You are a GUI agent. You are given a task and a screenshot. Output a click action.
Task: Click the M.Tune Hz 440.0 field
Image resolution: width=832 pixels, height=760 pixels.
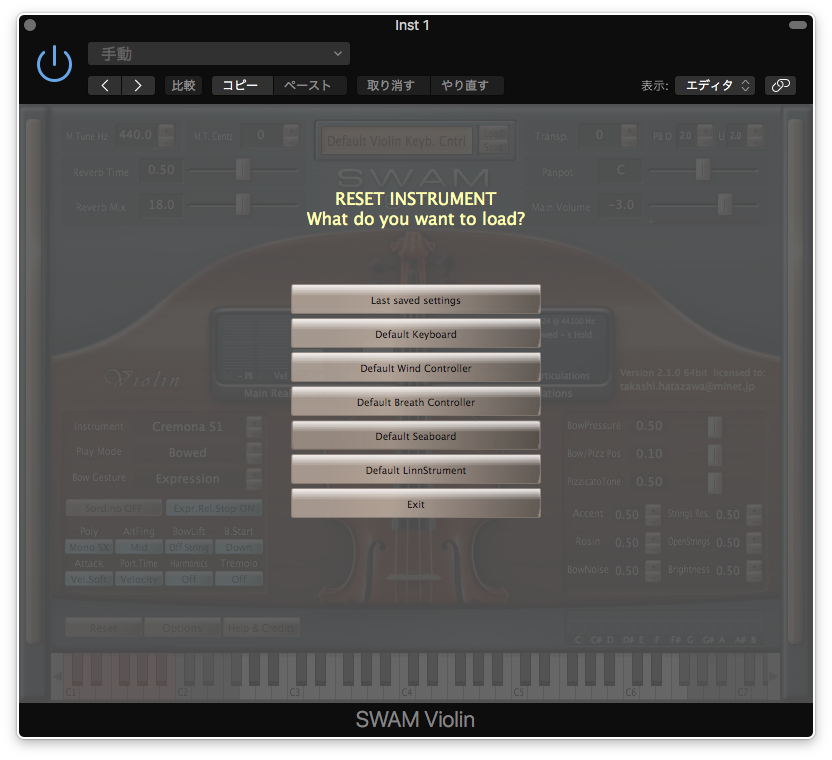136,135
